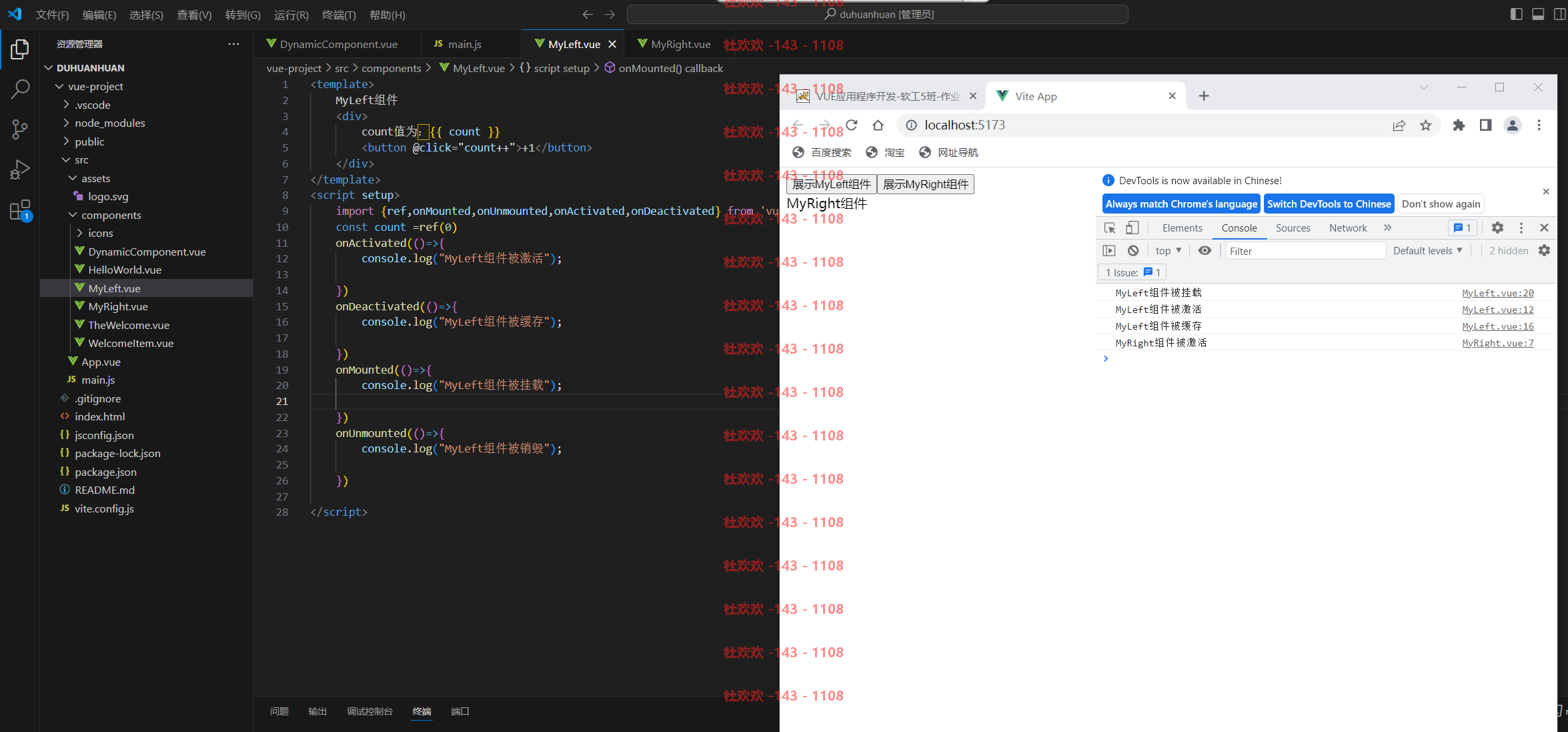Open Chrome profile avatar

point(1513,125)
